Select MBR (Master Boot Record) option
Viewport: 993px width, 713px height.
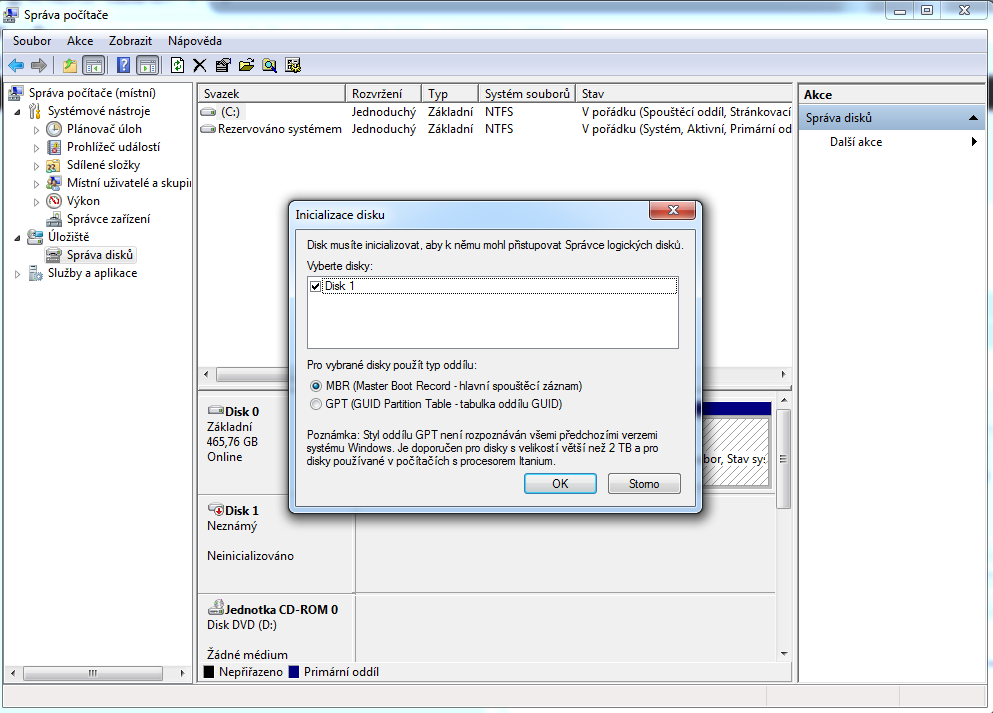tap(316, 385)
